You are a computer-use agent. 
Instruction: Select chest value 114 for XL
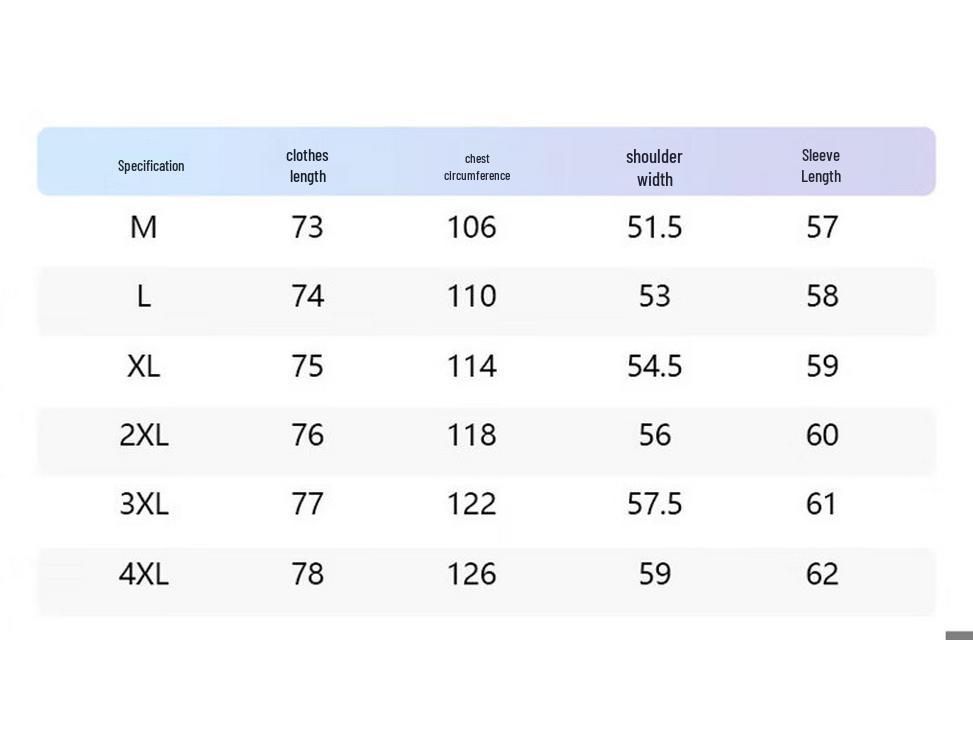(472, 366)
